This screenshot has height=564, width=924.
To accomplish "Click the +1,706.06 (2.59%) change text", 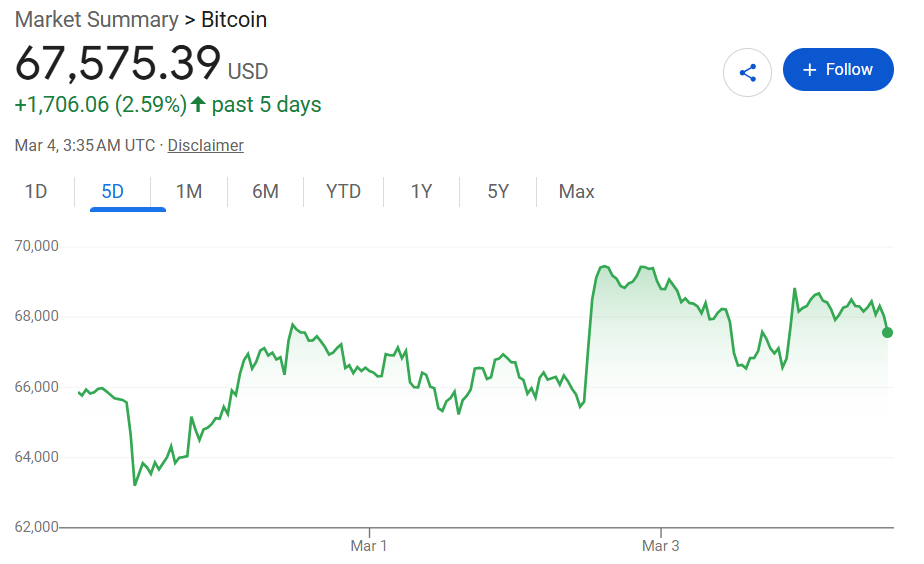I will click(100, 104).
